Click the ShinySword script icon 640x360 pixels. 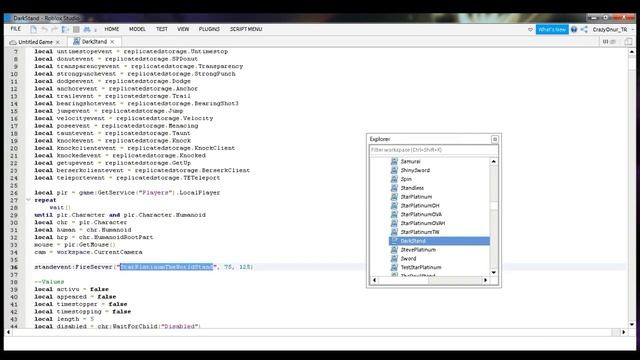394,170
